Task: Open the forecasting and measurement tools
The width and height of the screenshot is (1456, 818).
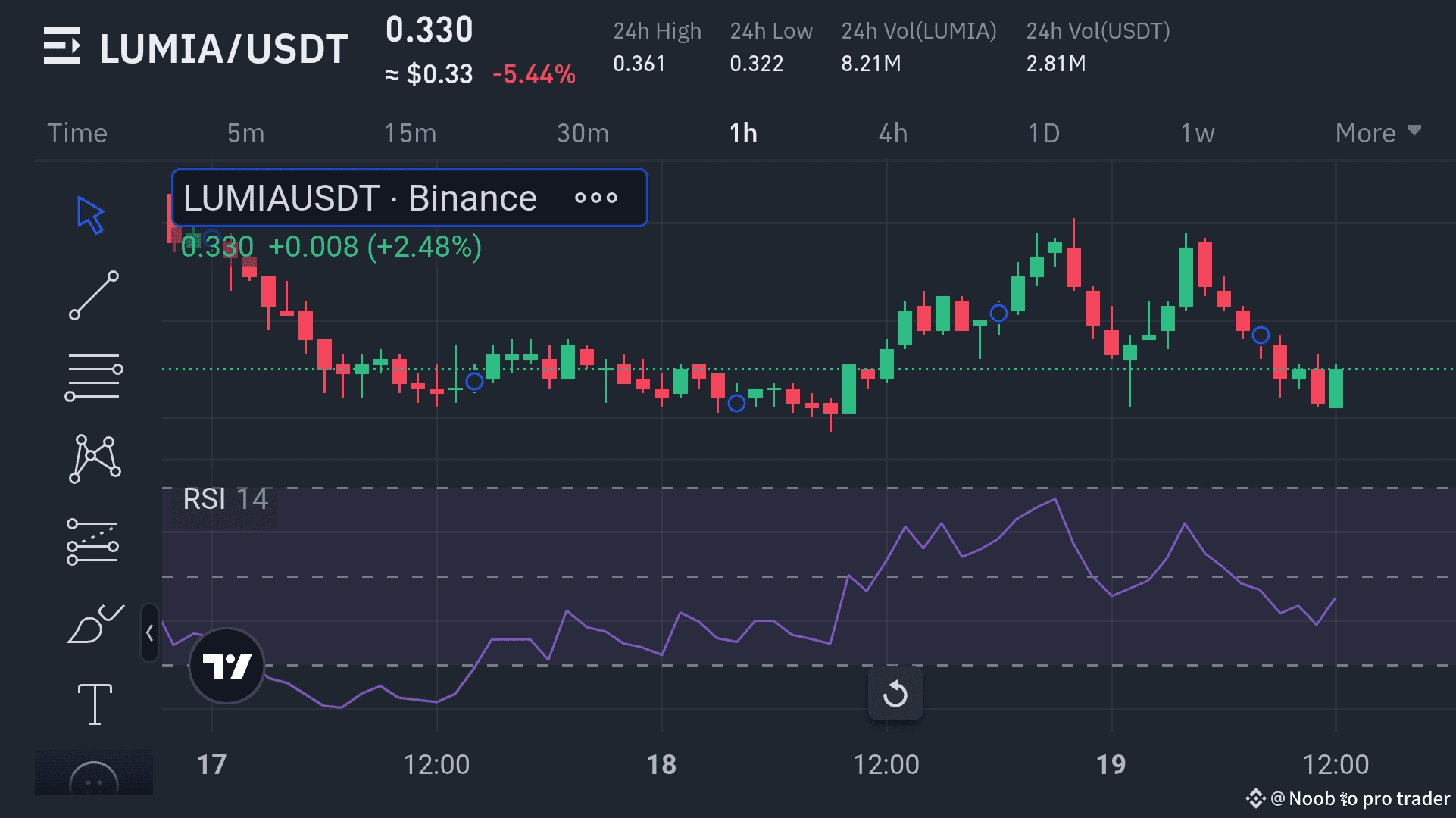Action: [x=92, y=542]
